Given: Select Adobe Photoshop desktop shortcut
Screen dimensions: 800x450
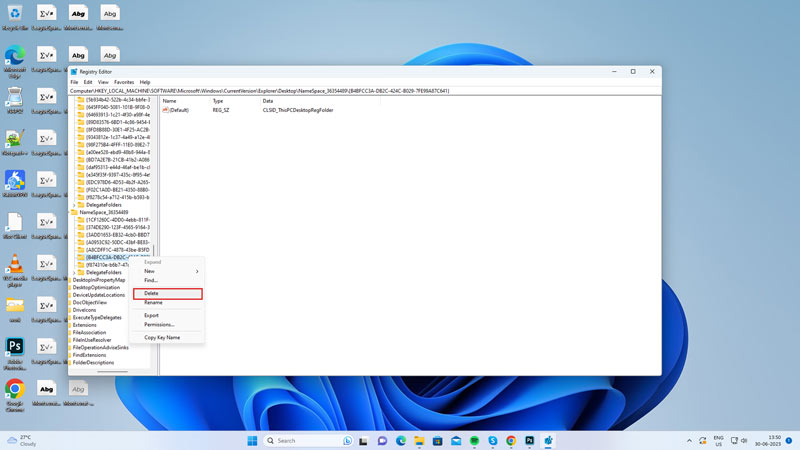Looking at the screenshot, I should pos(15,354).
